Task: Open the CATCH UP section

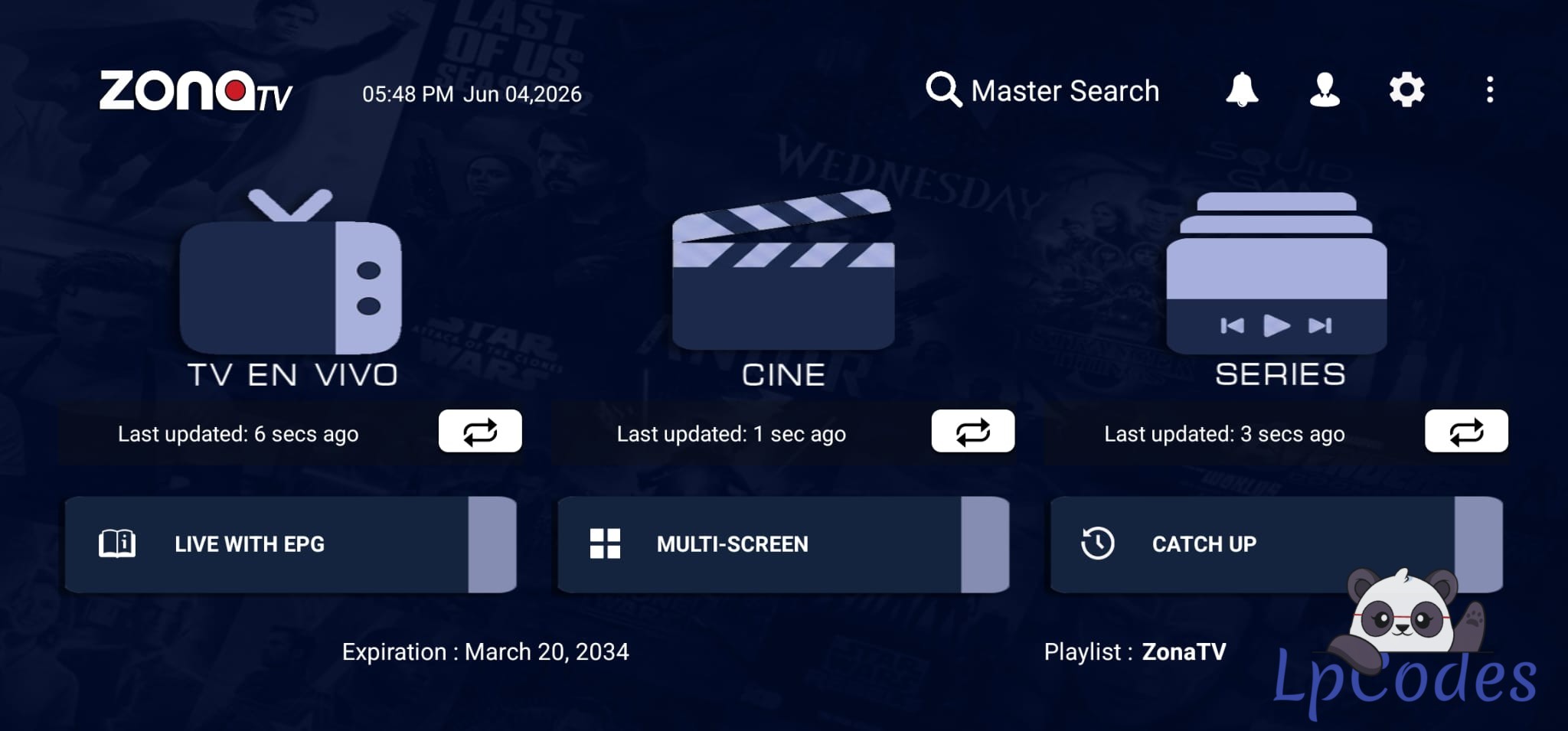Action: coord(1276,544)
